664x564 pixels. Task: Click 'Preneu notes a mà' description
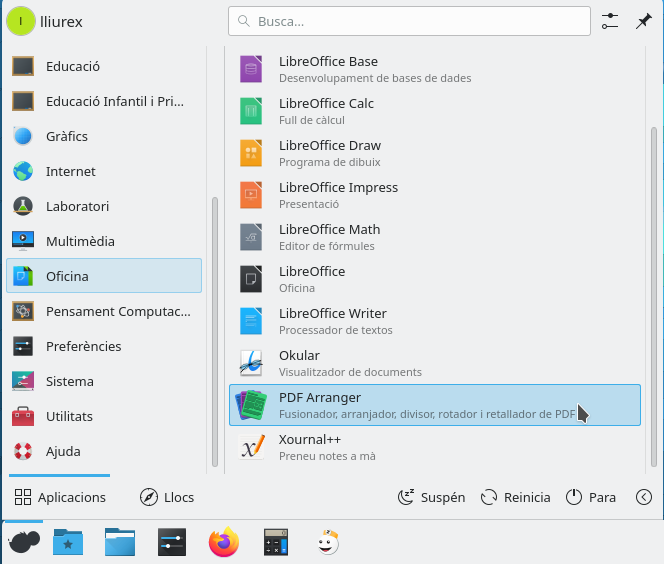point(327,456)
